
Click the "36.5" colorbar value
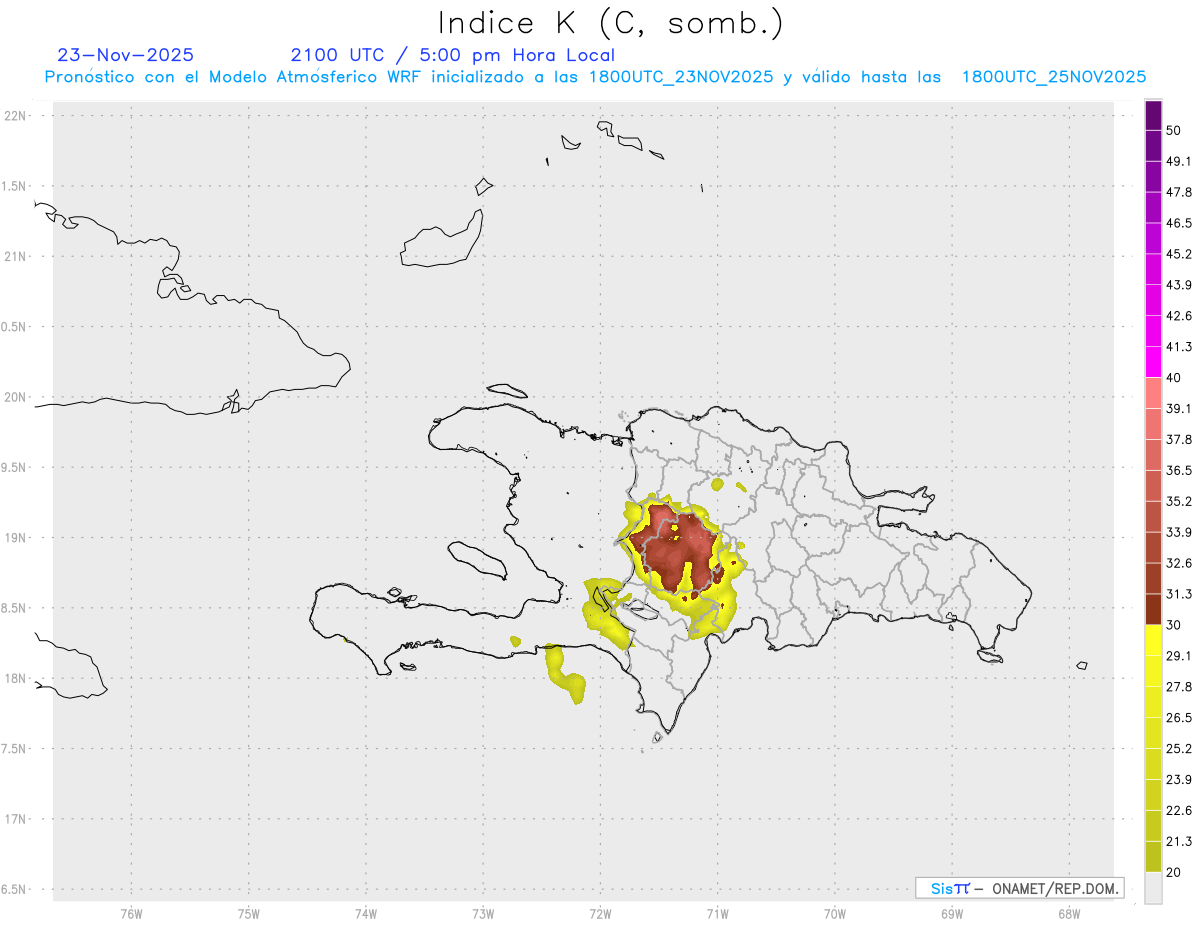click(1179, 470)
